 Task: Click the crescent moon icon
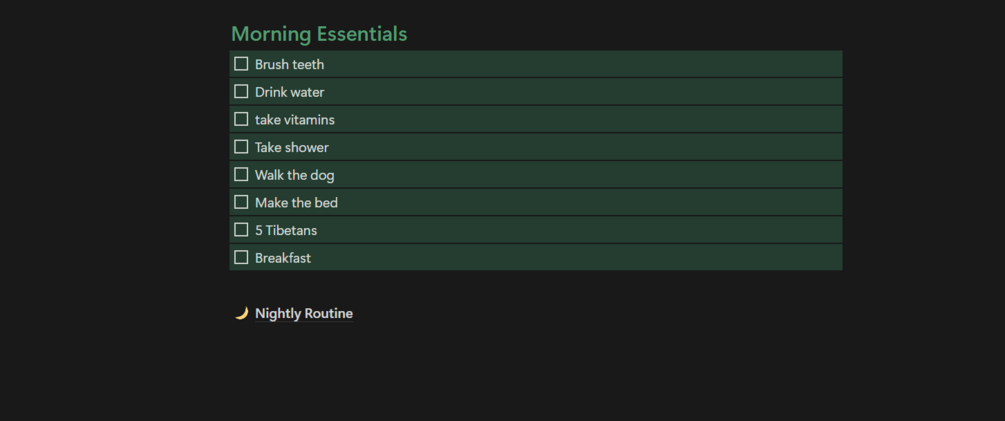(x=241, y=314)
